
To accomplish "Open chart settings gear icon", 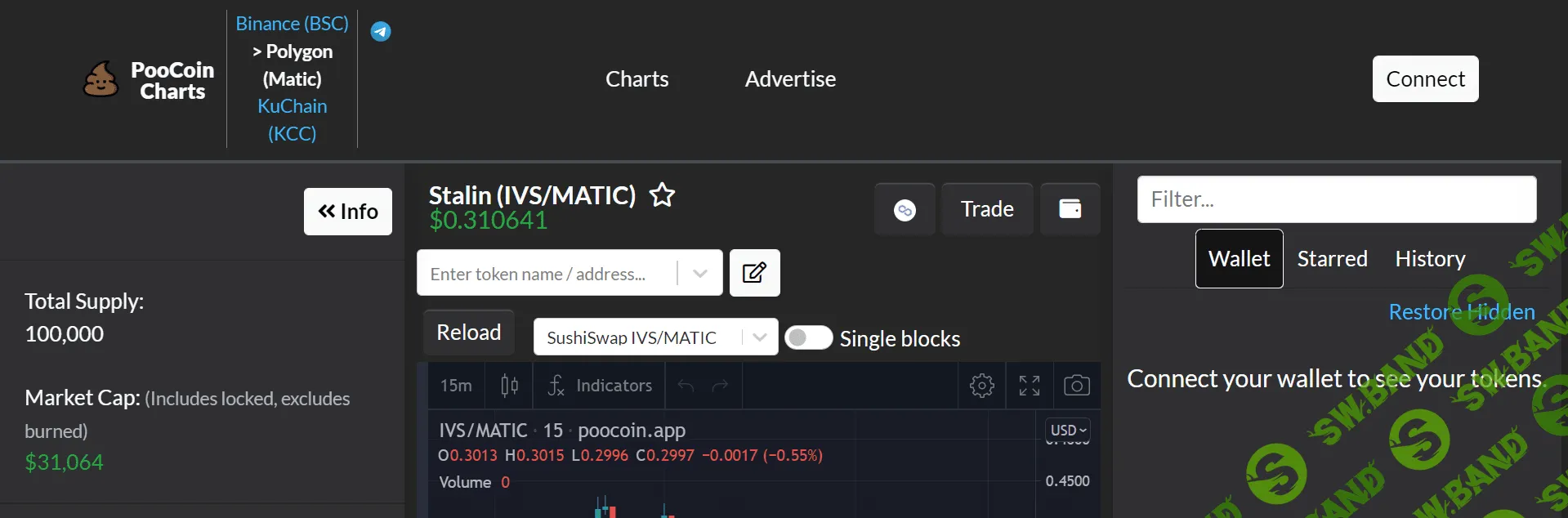I will click(981, 386).
